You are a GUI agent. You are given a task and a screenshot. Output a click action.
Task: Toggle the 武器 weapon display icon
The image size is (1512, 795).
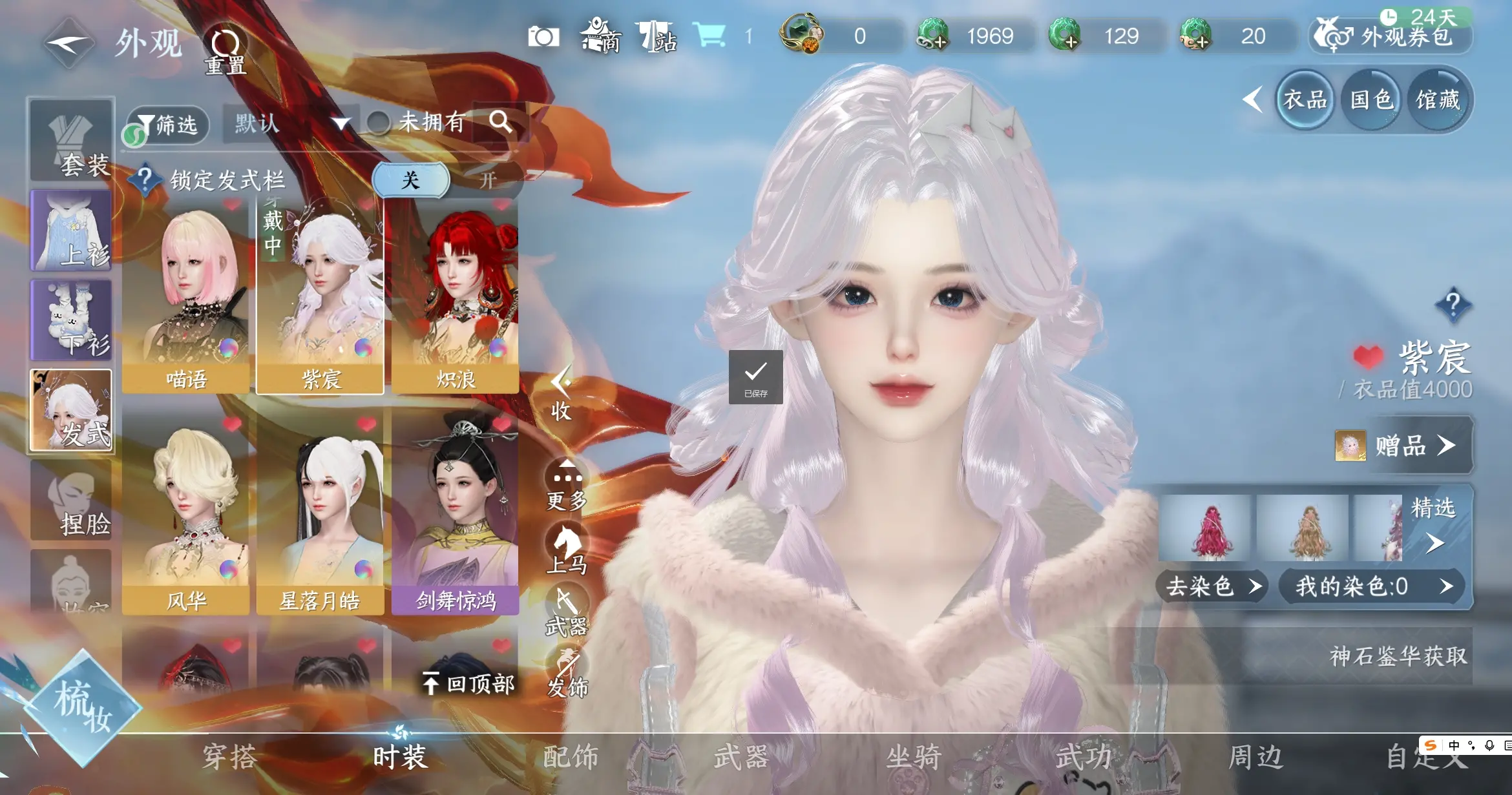(567, 610)
